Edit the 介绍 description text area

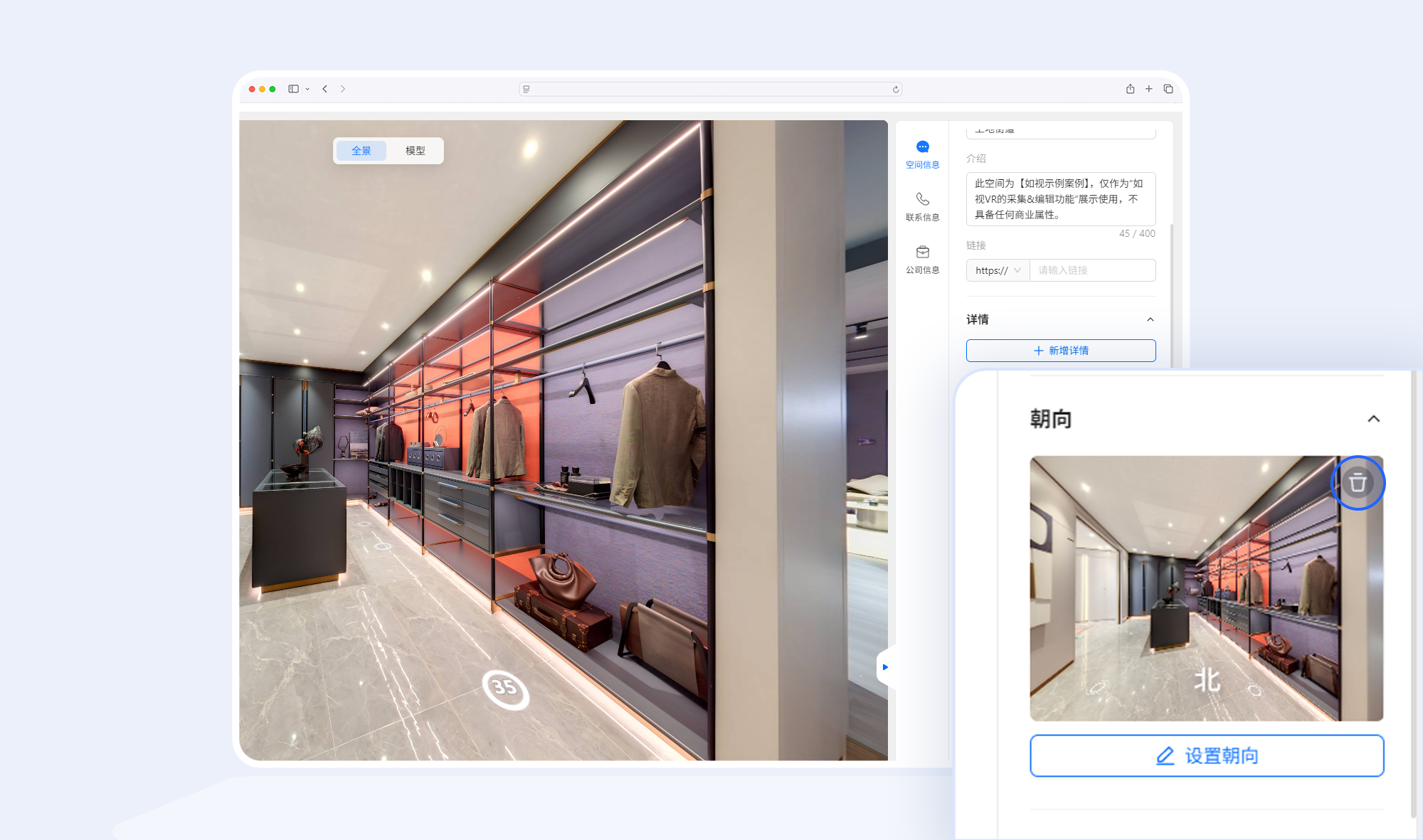click(x=1061, y=199)
